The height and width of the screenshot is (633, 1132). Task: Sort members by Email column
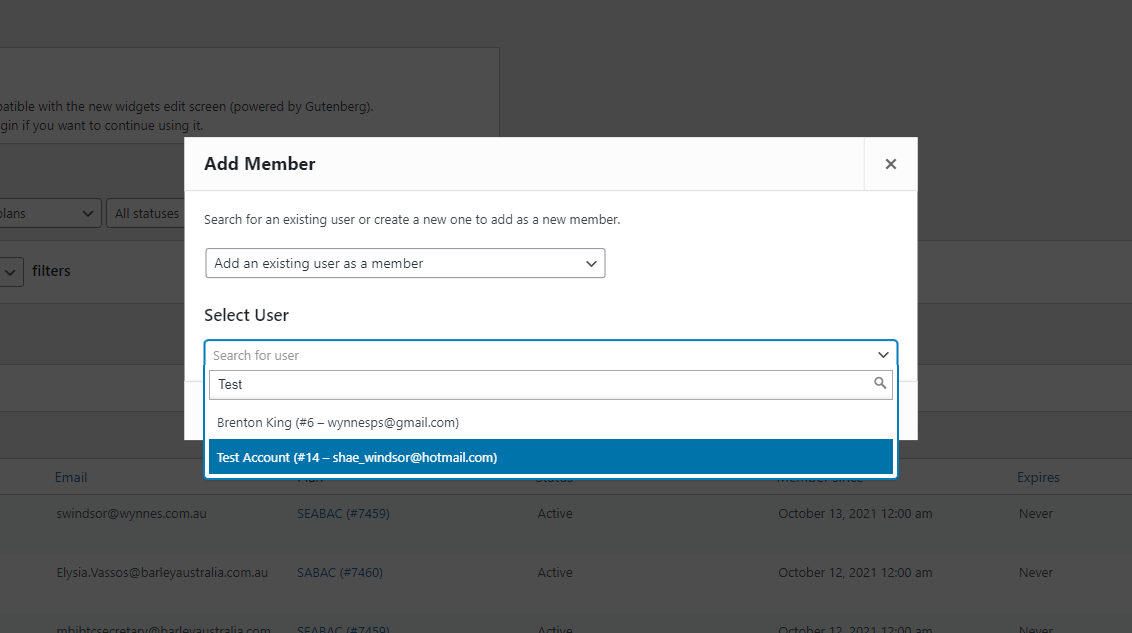71,477
